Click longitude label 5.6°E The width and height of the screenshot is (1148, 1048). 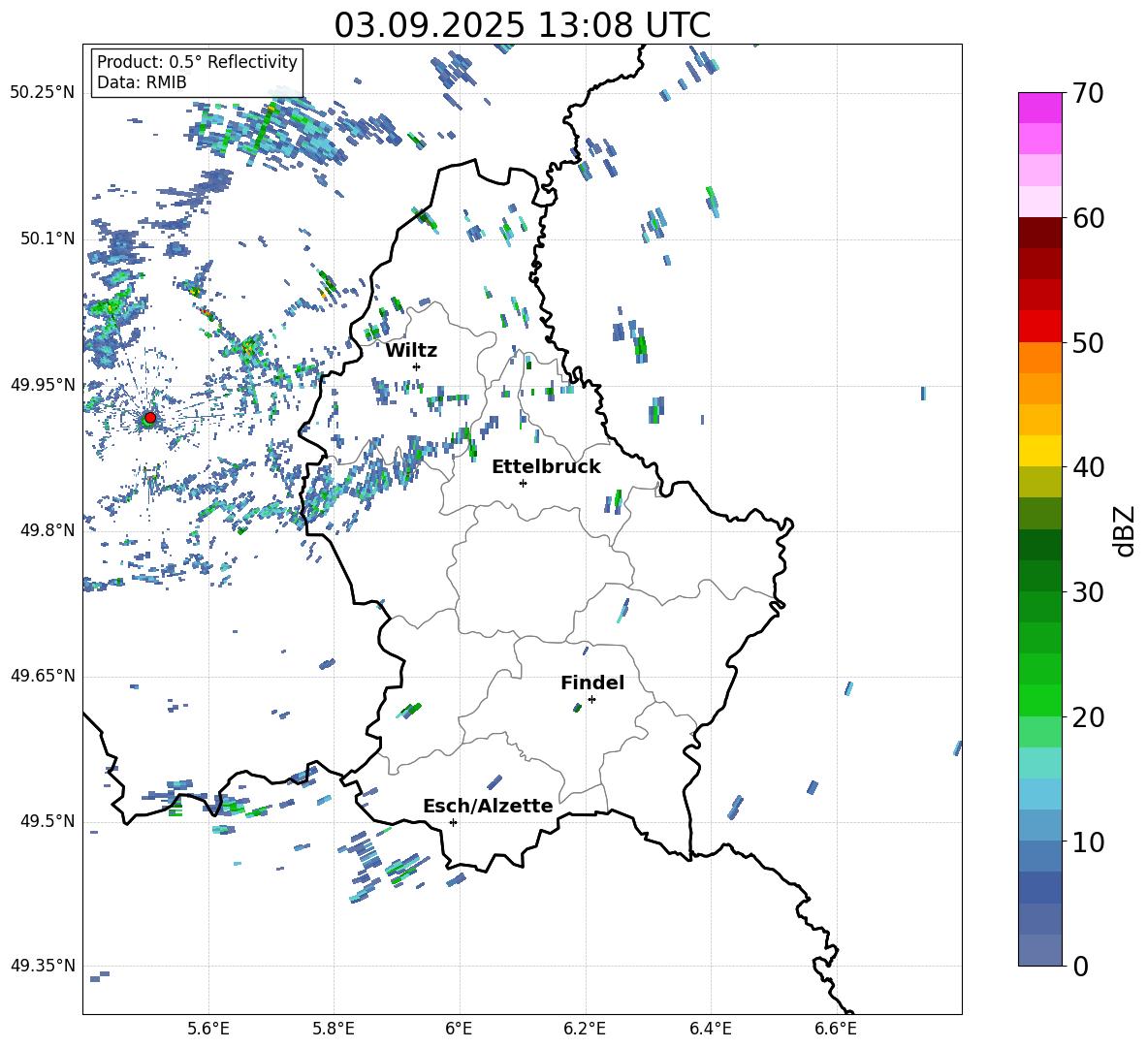tap(208, 1029)
